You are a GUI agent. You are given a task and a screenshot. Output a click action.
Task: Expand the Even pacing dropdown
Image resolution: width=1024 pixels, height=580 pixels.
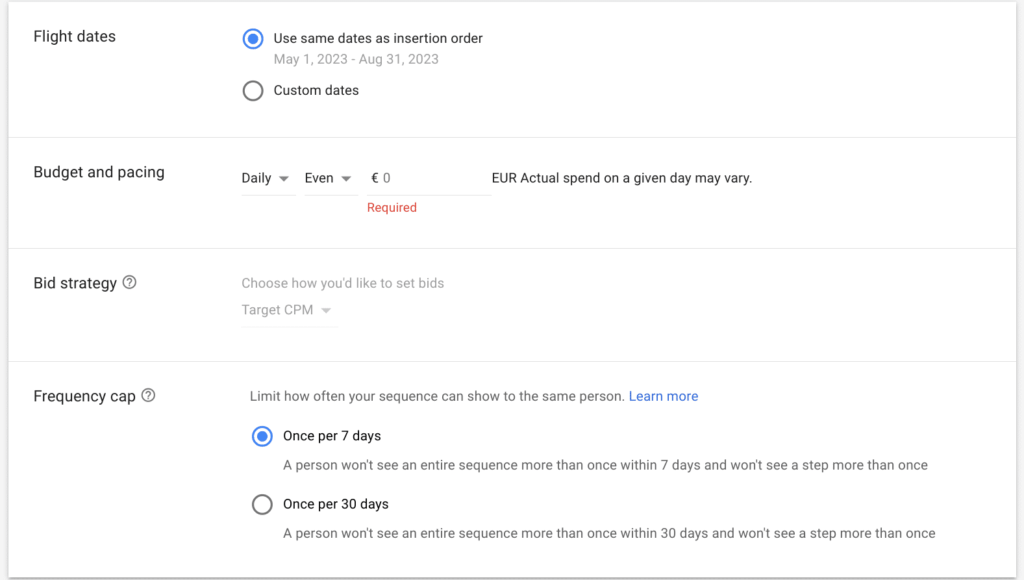(x=329, y=178)
